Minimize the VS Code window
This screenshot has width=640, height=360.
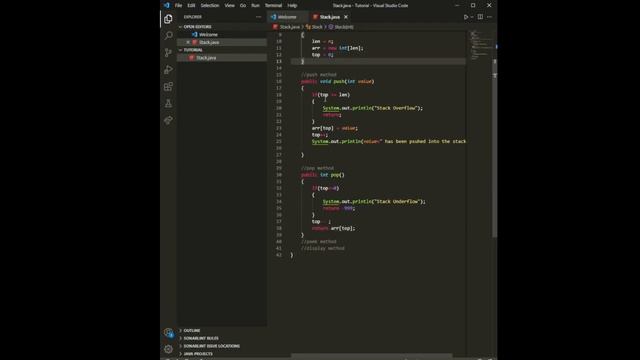(457, 5)
